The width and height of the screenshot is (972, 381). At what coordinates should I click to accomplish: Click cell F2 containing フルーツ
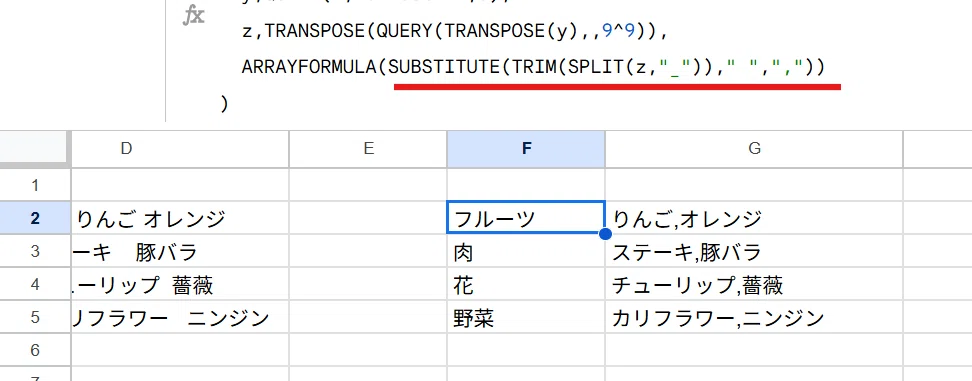point(526,218)
